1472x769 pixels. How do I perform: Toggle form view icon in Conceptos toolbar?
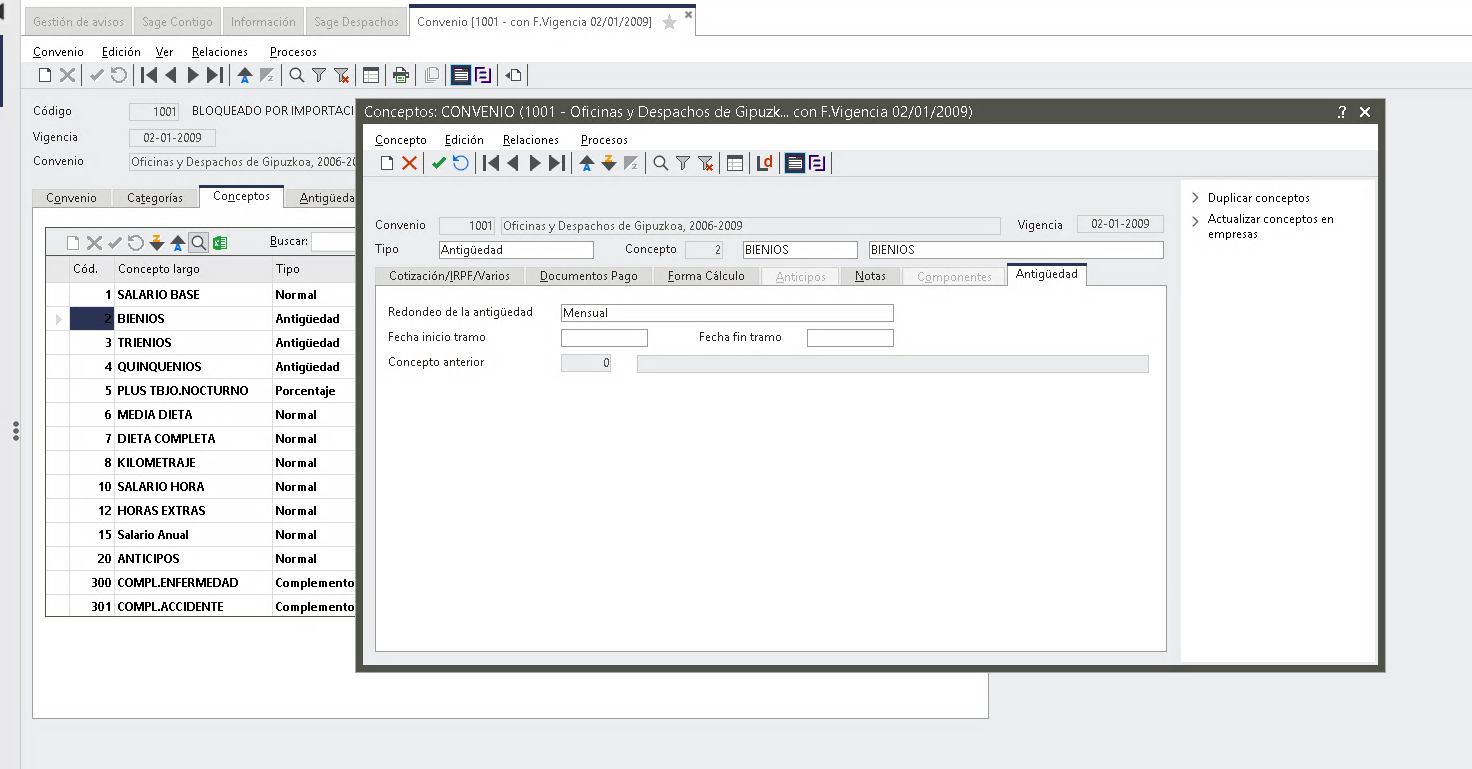(x=795, y=163)
